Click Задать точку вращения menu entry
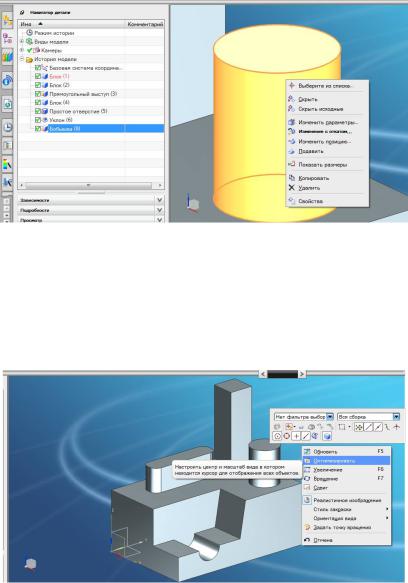This screenshot has width=408, height=583. click(347, 527)
